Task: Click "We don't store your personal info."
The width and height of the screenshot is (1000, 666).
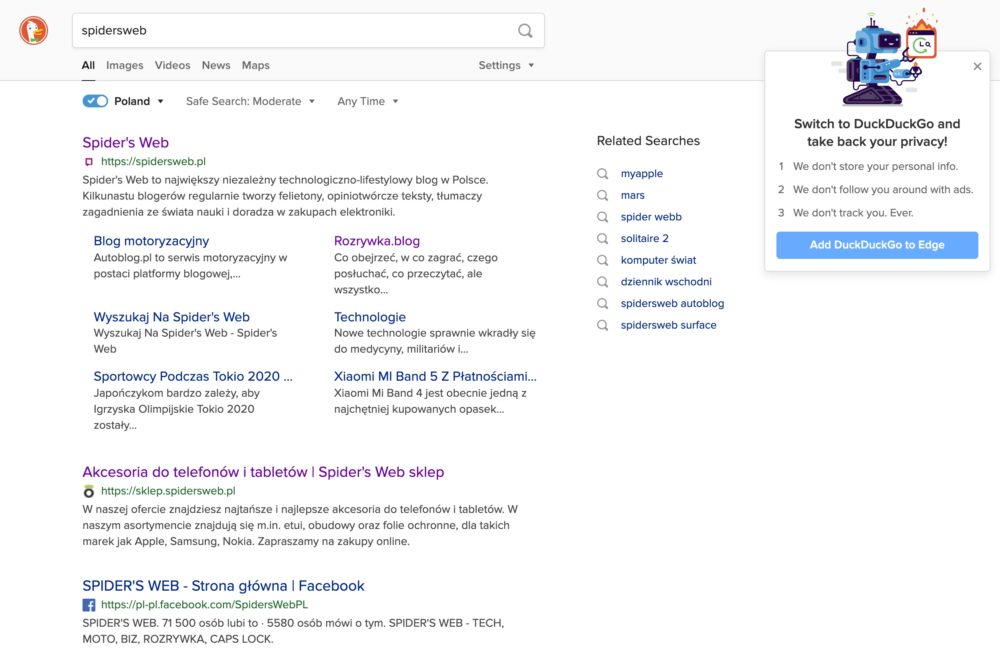Action: coord(875,166)
